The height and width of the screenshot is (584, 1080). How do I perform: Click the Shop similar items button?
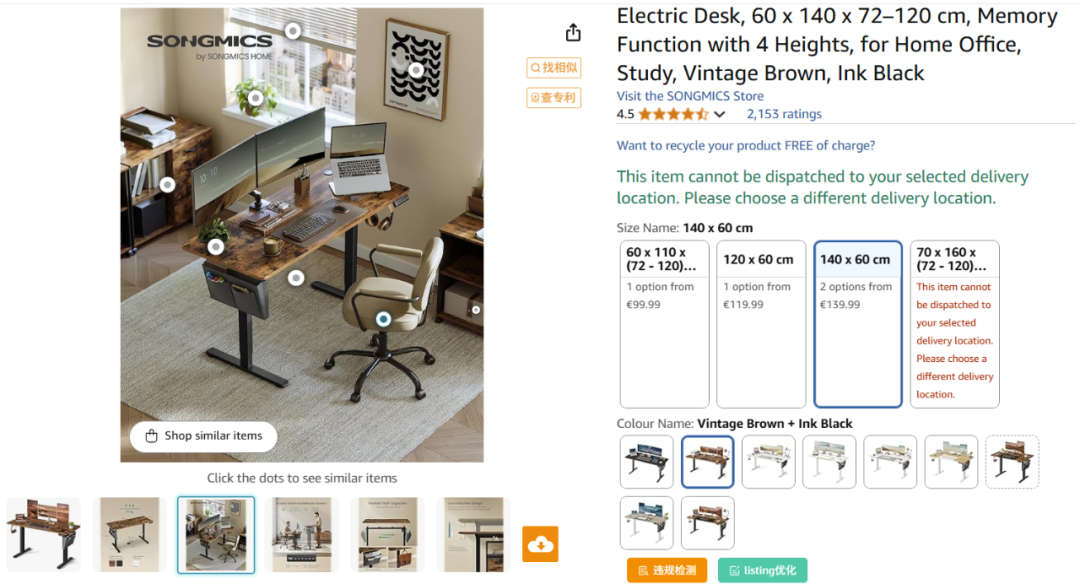pos(204,436)
